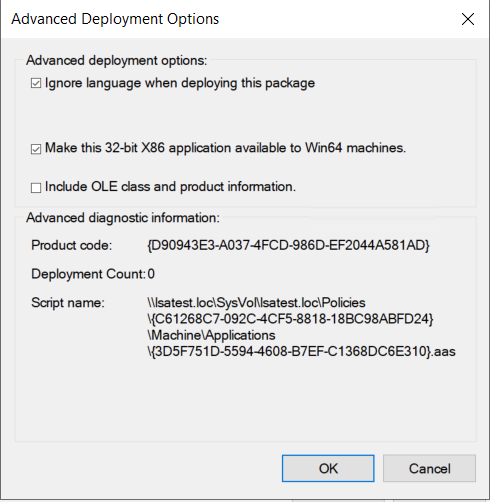The image size is (490, 502).
Task: Click the Script name label
Action: click(68, 303)
